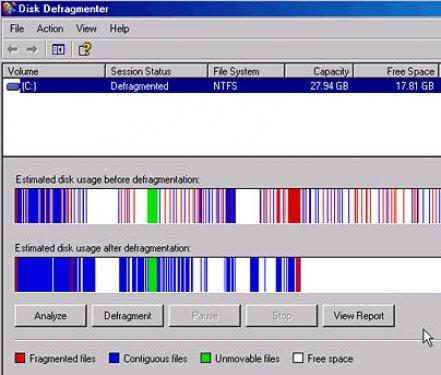Viewport: 441px width, 375px height.
Task: Click the 17.81 GB free space value
Action: (x=415, y=86)
